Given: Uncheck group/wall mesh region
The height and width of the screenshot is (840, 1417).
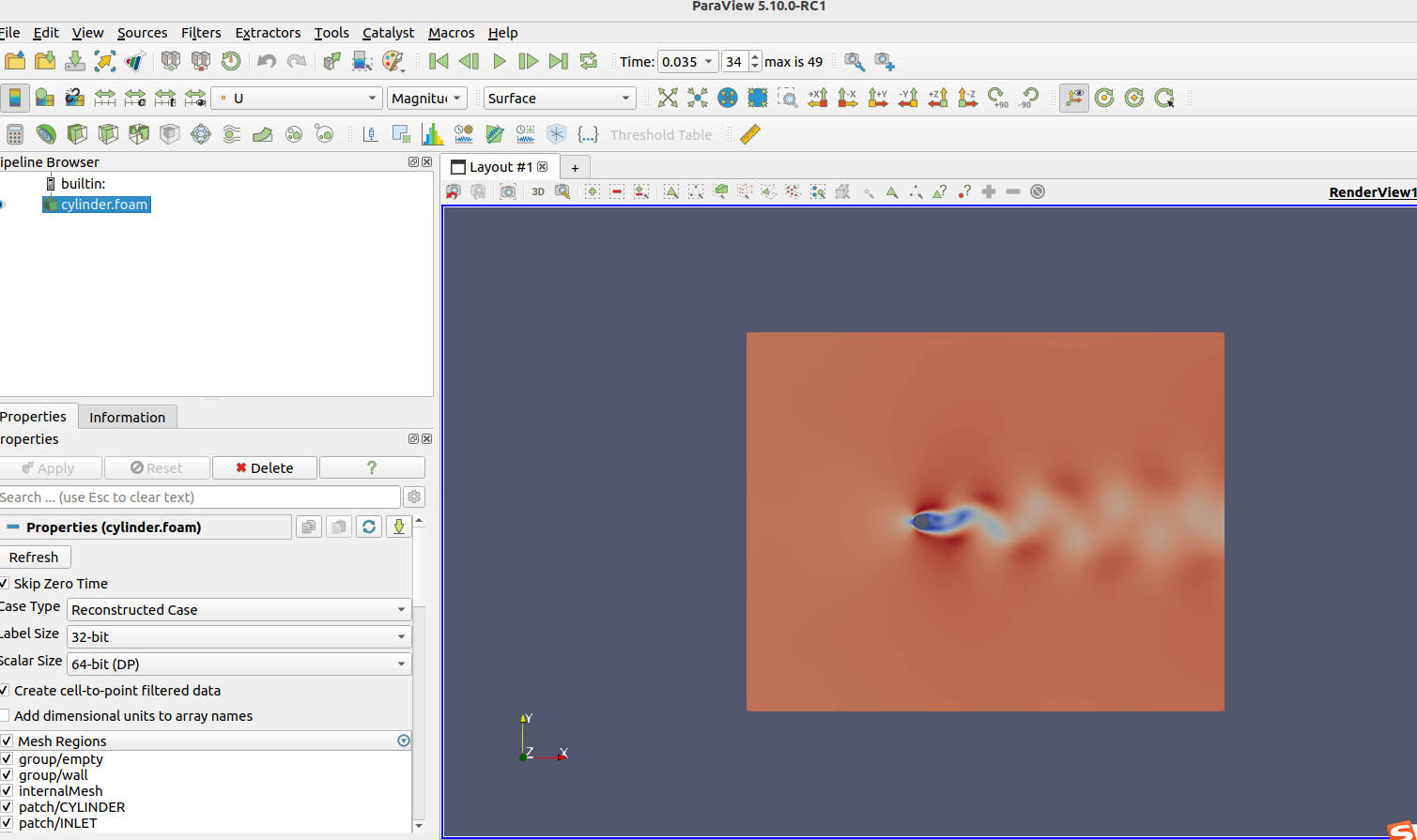Looking at the screenshot, I should (x=7, y=775).
